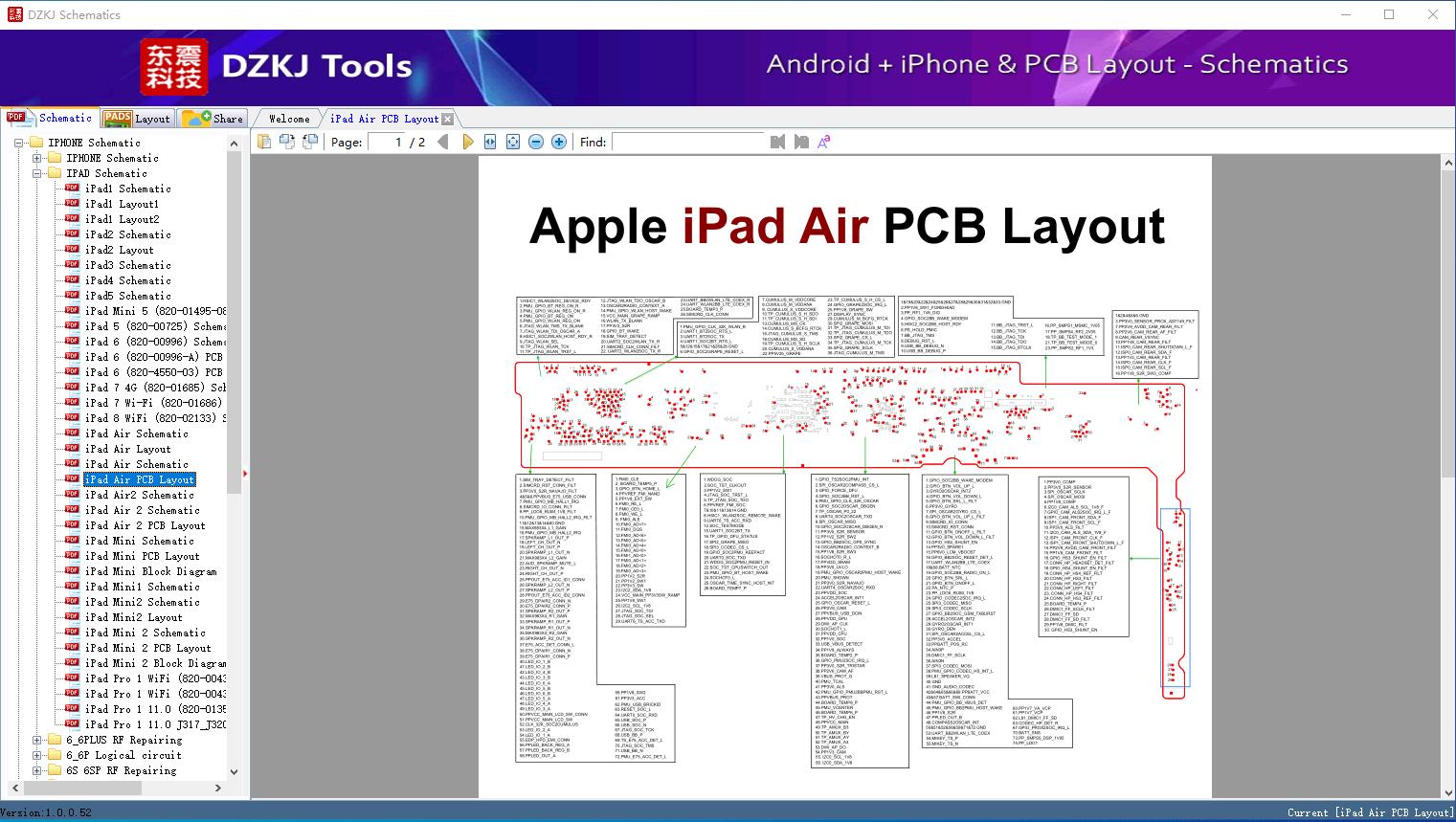Go to previous page using the gray arrow icon
Viewport: 1456px width, 822px height.
pyautogui.click(x=443, y=142)
